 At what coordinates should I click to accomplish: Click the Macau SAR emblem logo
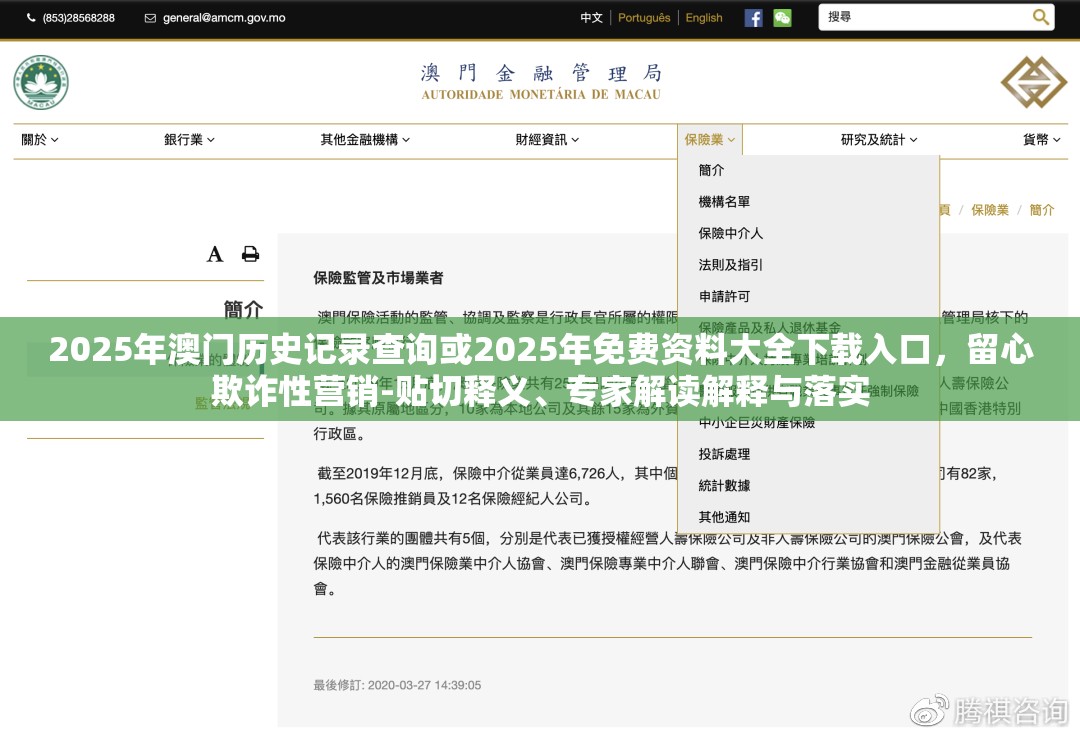click(x=41, y=82)
